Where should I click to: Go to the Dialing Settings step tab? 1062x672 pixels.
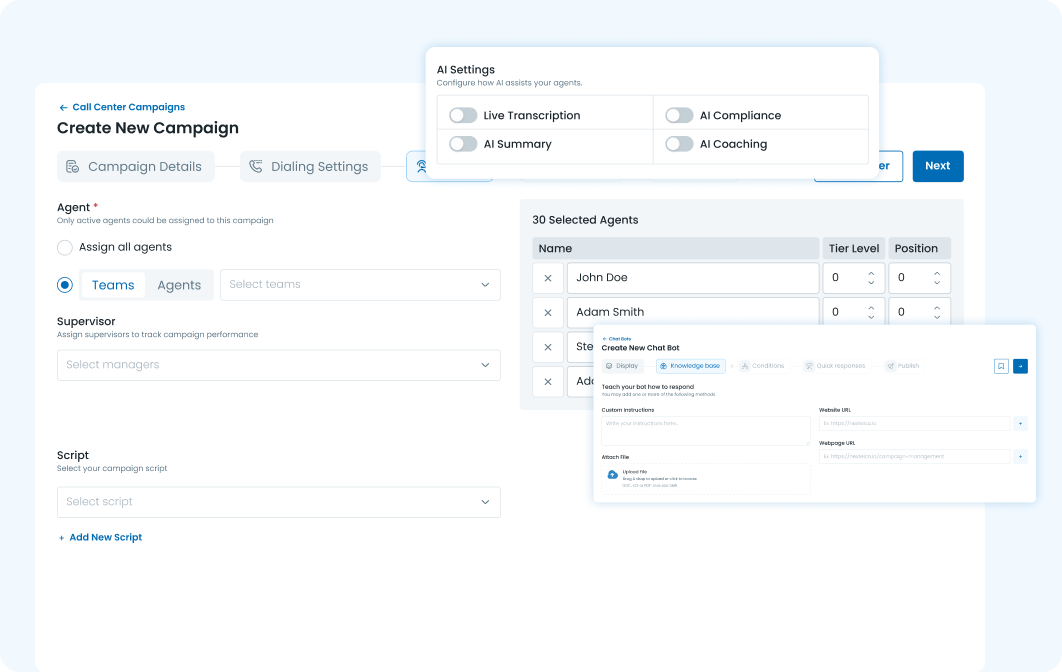[x=310, y=167]
